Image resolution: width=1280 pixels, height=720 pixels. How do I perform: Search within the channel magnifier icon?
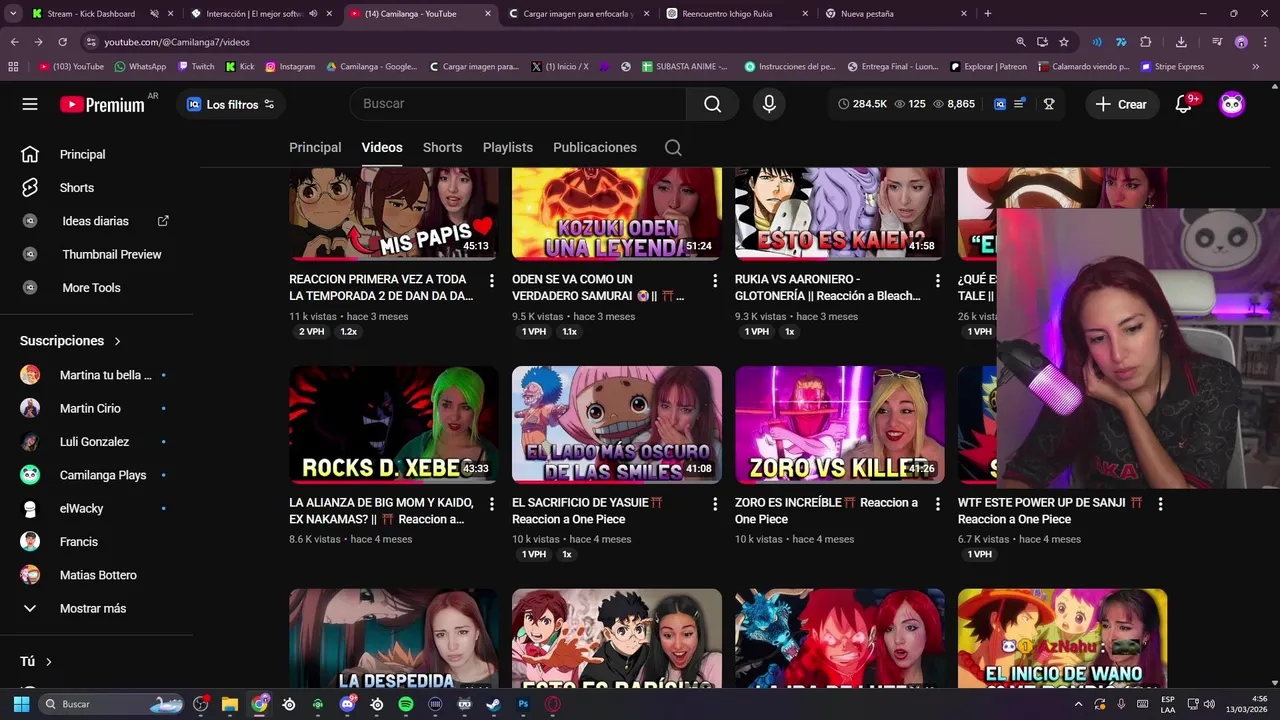(x=673, y=147)
